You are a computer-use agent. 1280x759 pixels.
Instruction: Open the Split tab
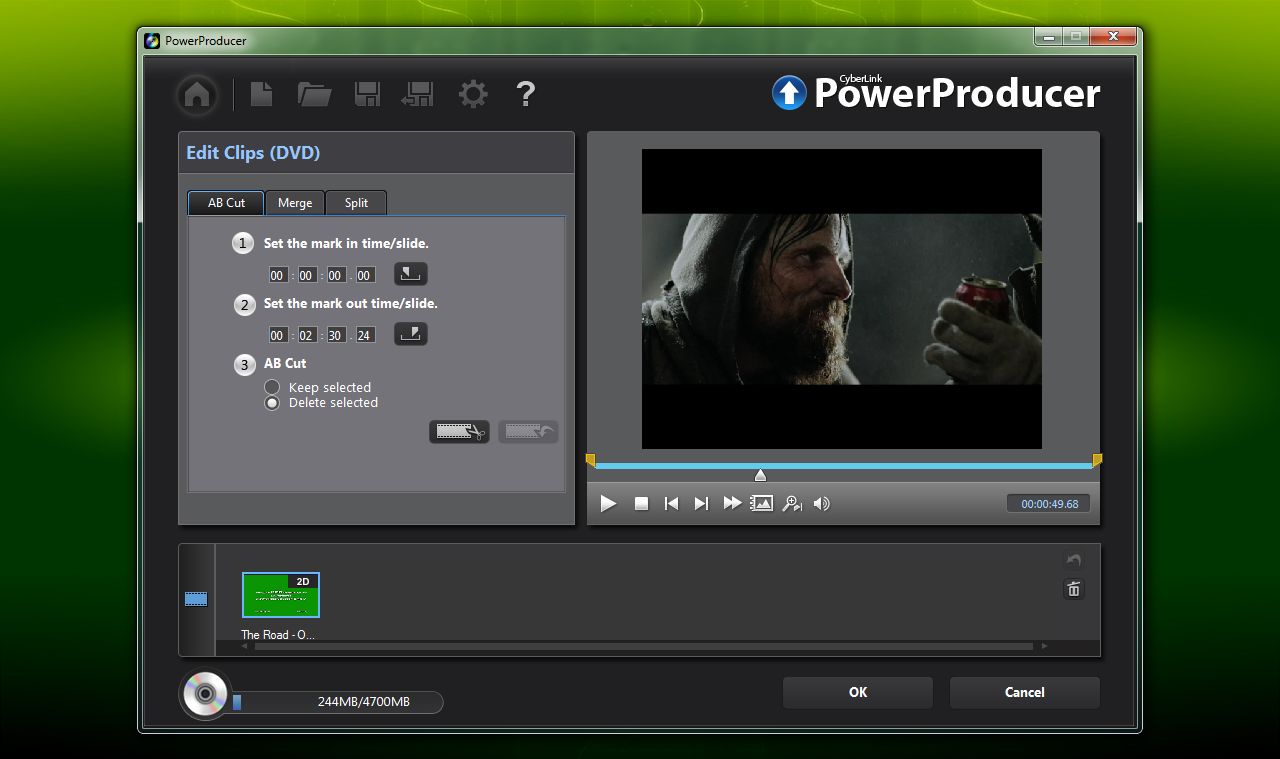pos(356,203)
